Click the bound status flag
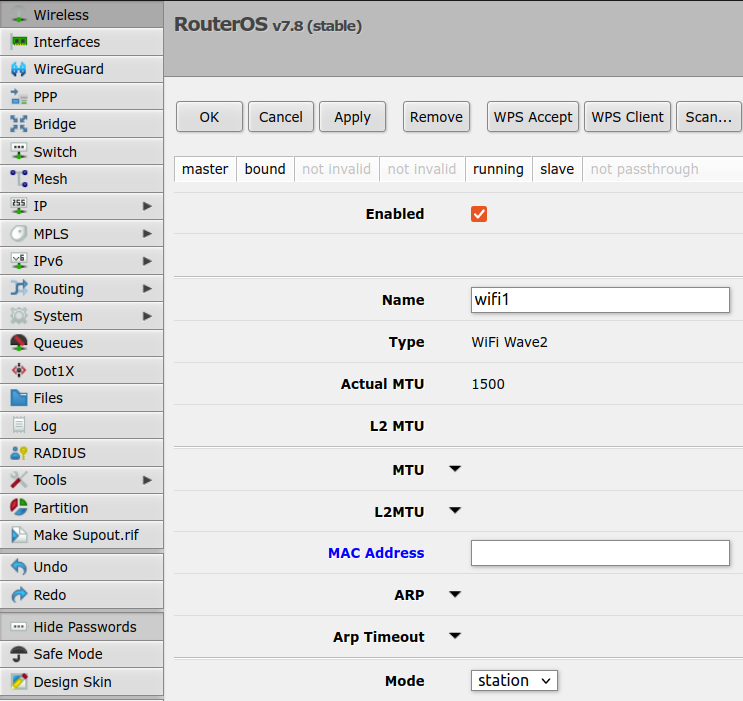This screenshot has height=701, width=743. [265, 169]
